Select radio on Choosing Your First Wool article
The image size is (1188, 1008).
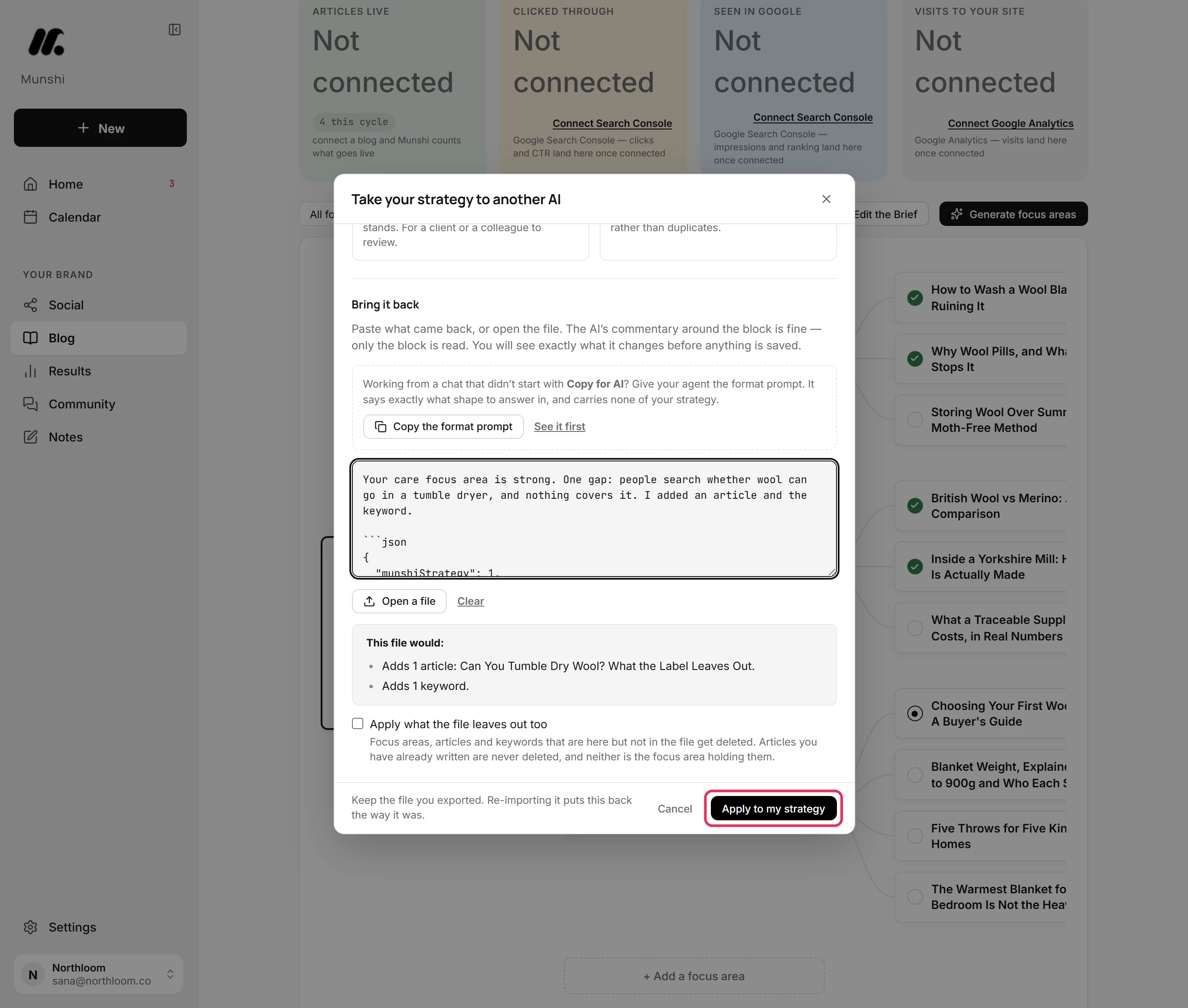click(x=915, y=714)
